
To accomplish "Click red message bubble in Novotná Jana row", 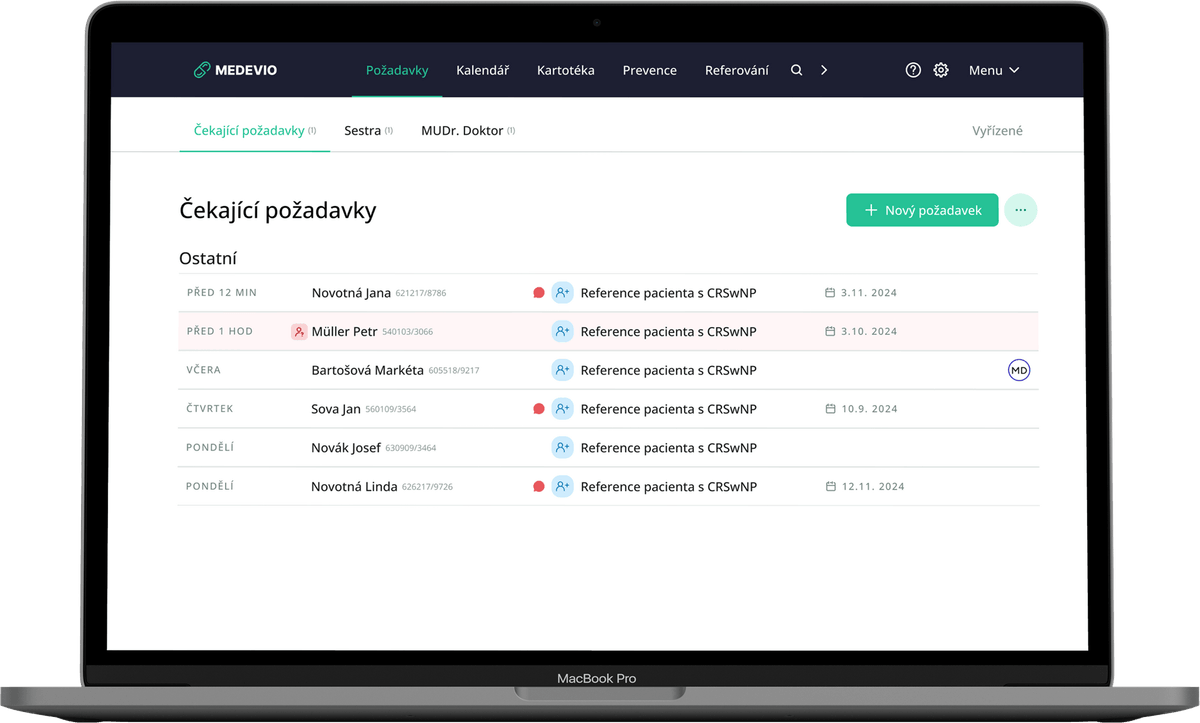I will [x=539, y=293].
